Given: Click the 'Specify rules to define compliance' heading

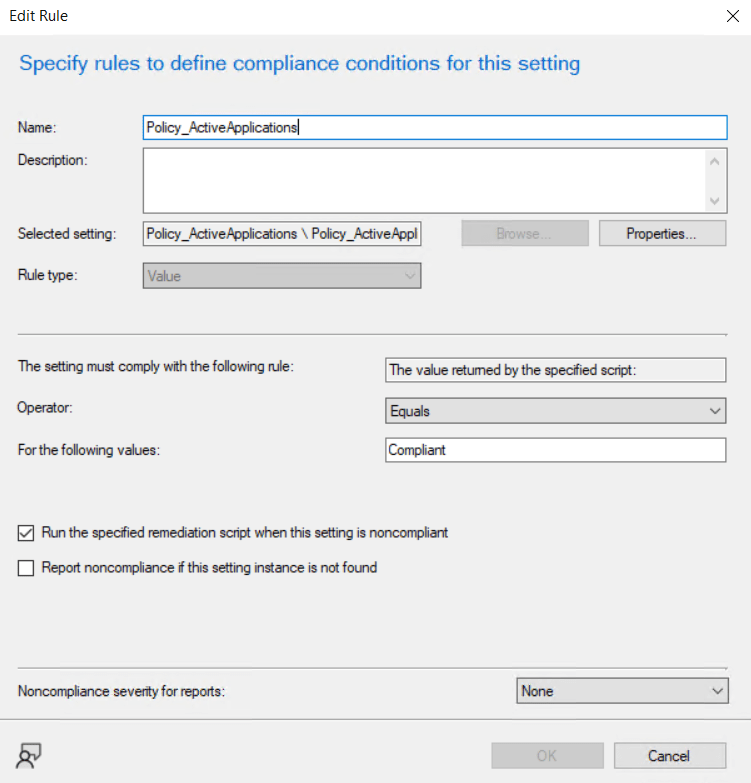Looking at the screenshot, I should [x=299, y=64].
